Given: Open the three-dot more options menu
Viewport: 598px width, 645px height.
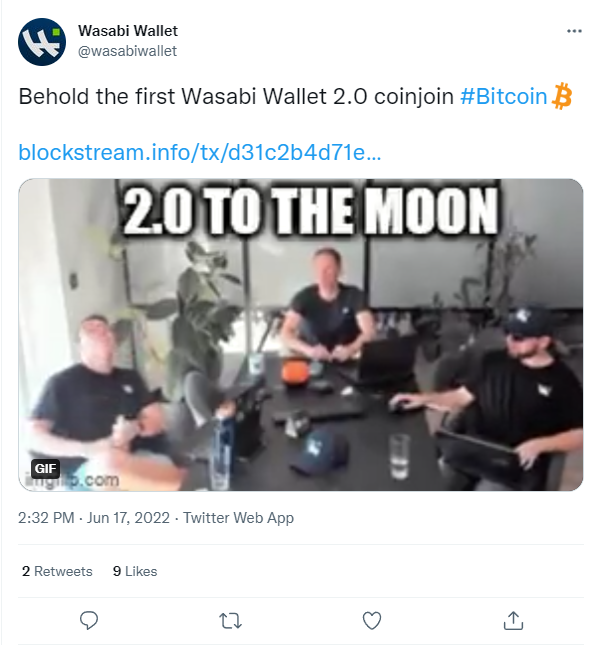Looking at the screenshot, I should tap(574, 31).
